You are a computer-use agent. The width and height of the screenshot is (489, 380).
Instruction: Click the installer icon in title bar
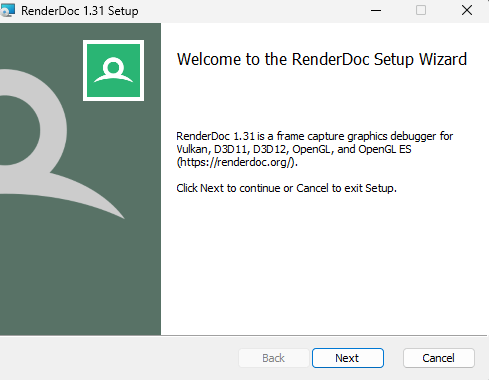(8, 10)
